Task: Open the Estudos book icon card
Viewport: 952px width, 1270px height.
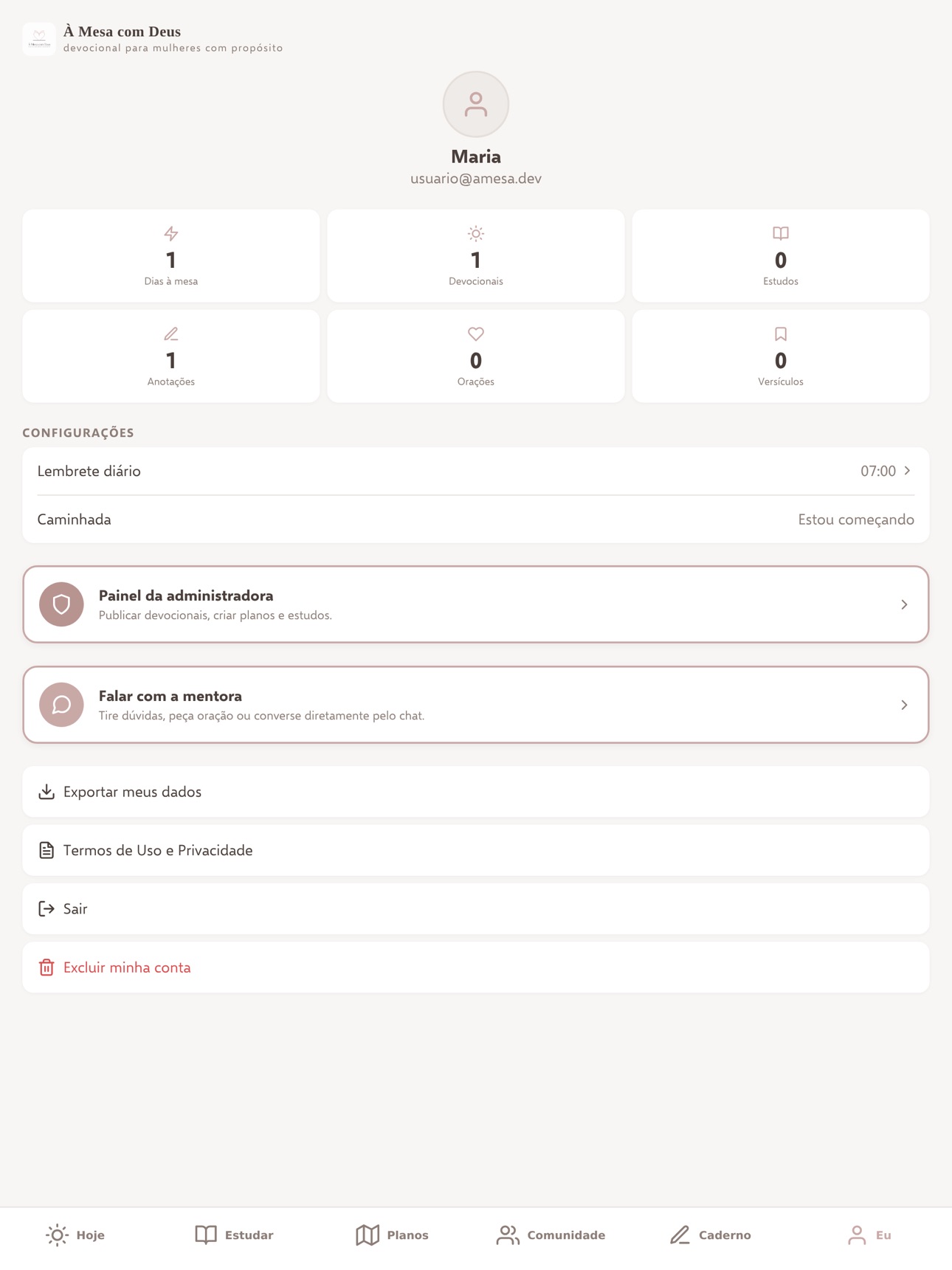Action: pos(780,255)
